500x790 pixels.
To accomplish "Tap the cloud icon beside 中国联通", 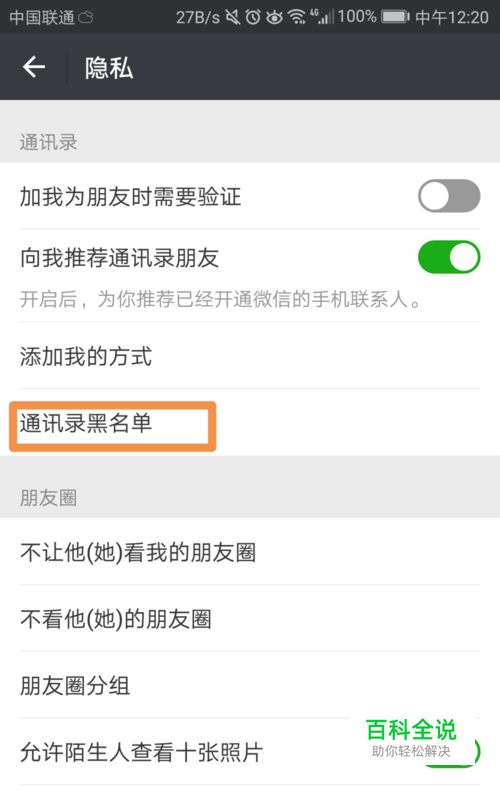I will coord(85,18).
